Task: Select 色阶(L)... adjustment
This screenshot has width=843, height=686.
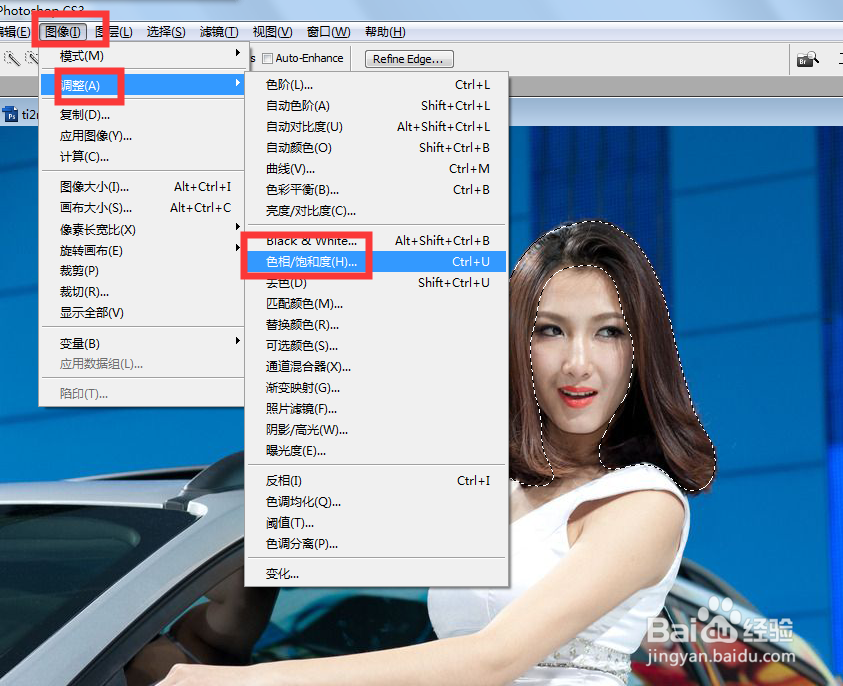Action: click(x=376, y=84)
